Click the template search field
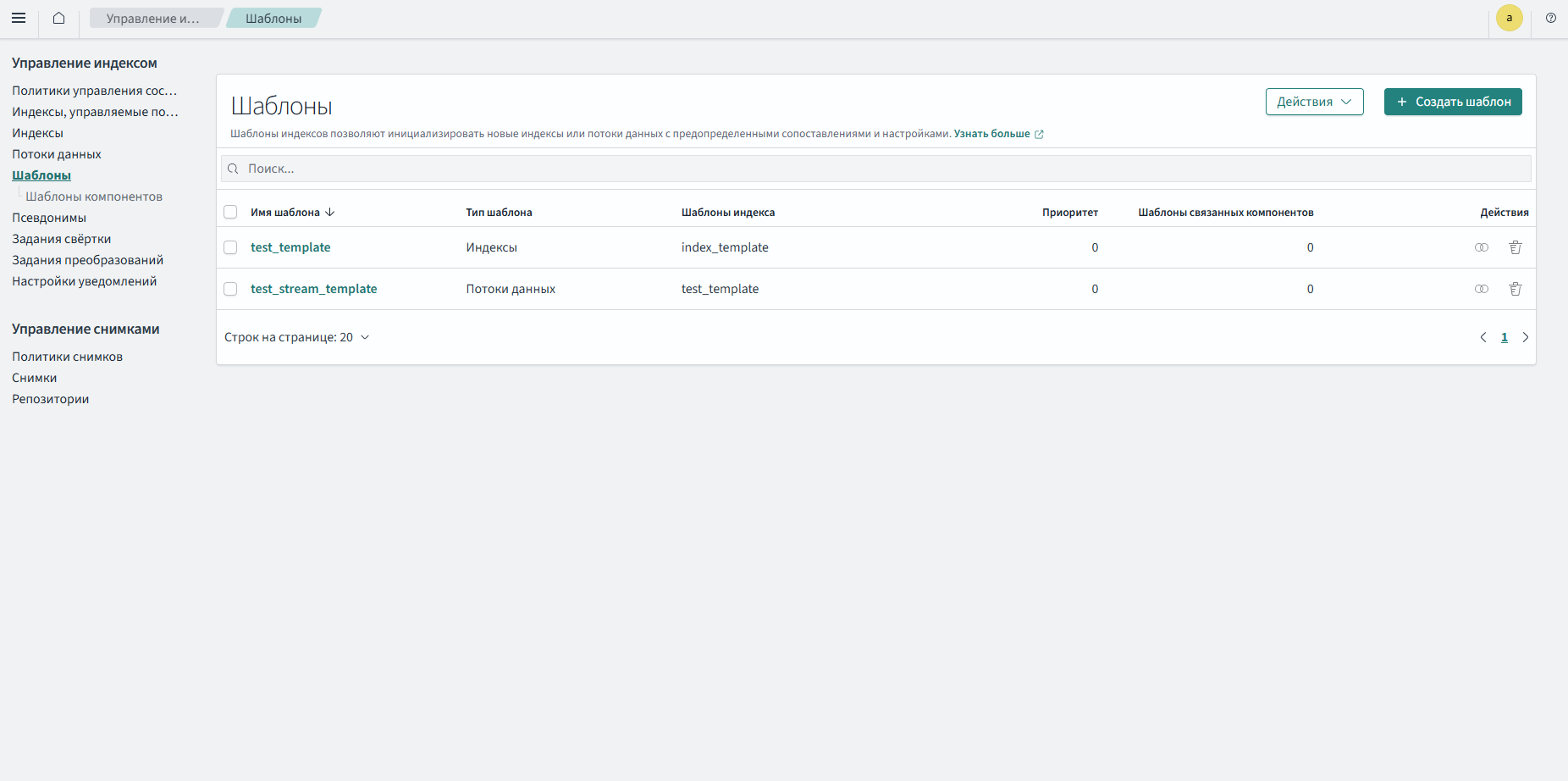 tap(875, 169)
